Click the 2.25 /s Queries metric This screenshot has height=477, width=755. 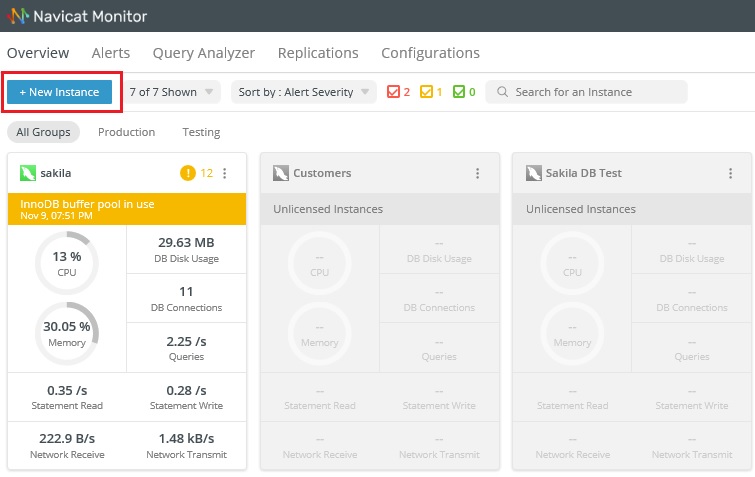click(186, 348)
